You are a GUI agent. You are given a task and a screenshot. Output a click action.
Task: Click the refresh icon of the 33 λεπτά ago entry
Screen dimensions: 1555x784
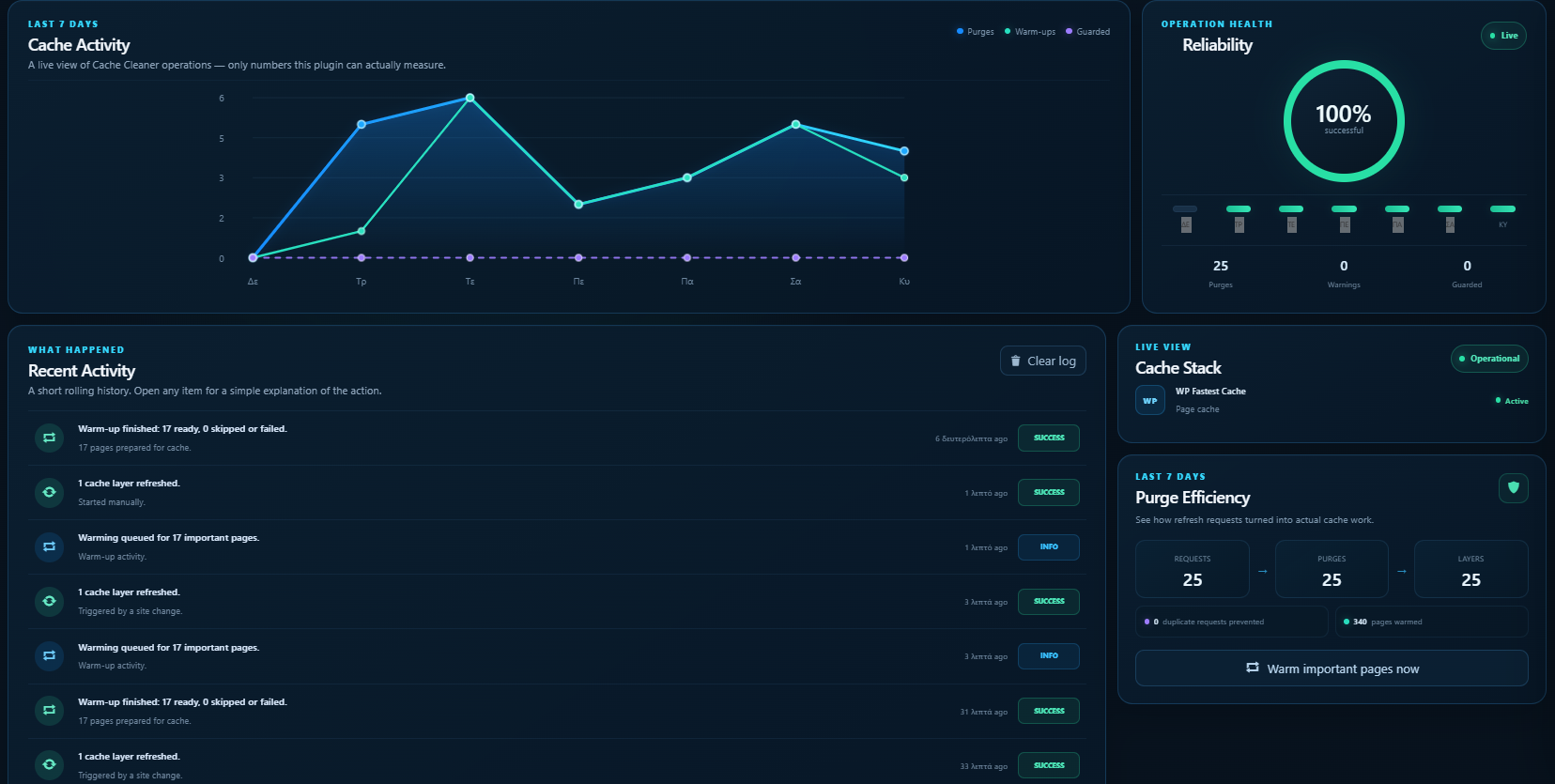click(x=49, y=764)
